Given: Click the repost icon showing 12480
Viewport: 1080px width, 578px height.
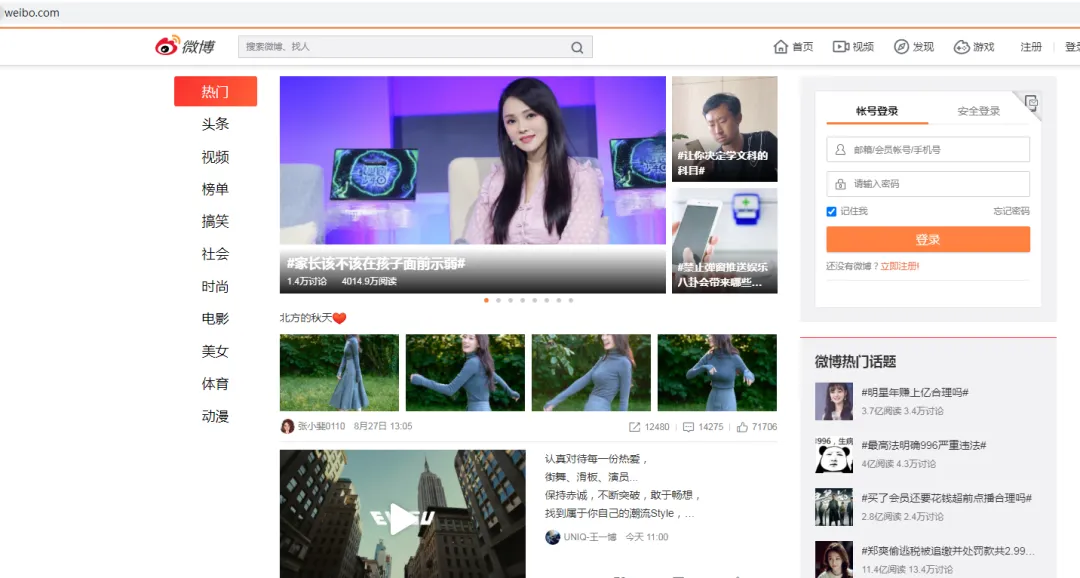Looking at the screenshot, I should [x=634, y=427].
